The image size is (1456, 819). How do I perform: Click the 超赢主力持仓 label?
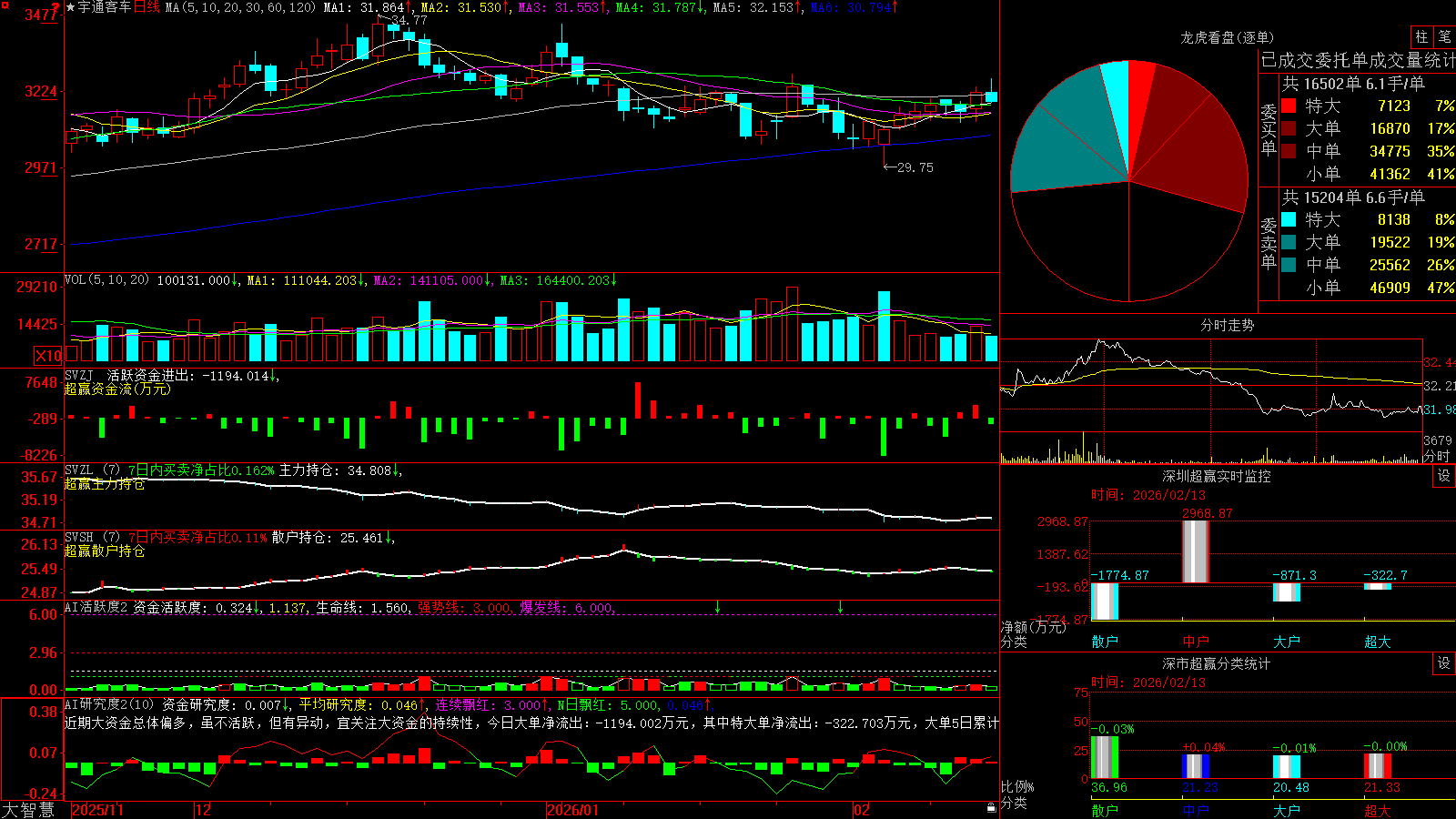105,484
